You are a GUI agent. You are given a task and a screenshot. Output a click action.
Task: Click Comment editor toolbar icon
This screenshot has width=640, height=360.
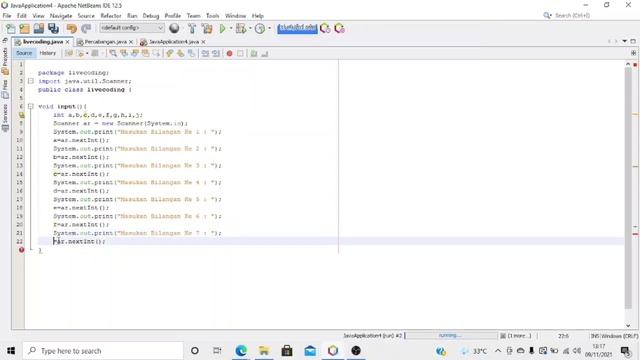[253, 53]
